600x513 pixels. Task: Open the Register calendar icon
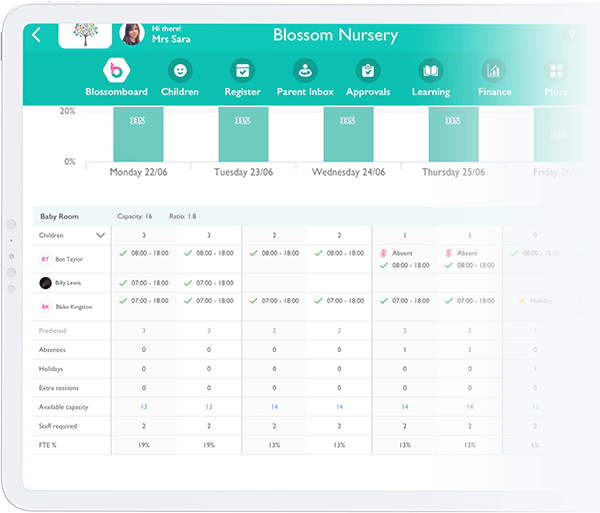(243, 70)
